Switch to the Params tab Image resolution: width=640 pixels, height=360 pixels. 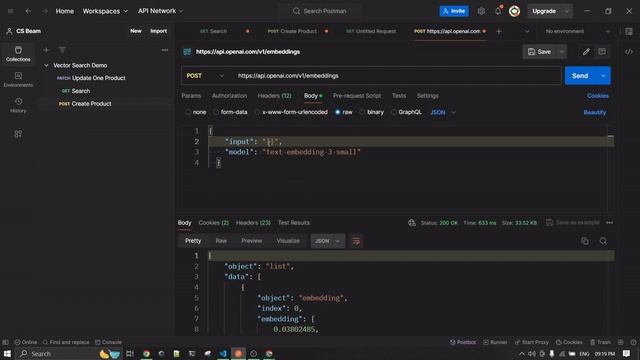[x=191, y=96]
